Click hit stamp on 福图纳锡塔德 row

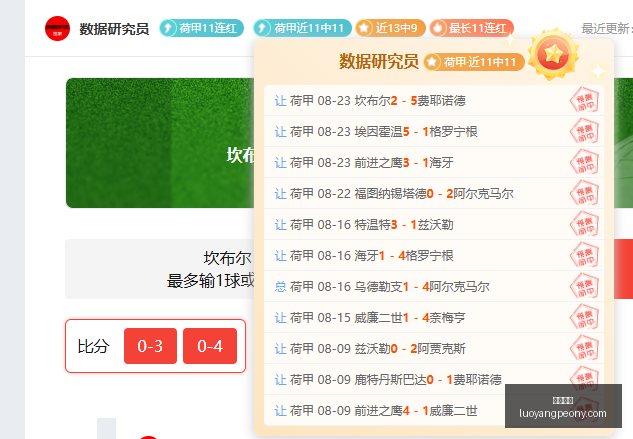pos(584,193)
